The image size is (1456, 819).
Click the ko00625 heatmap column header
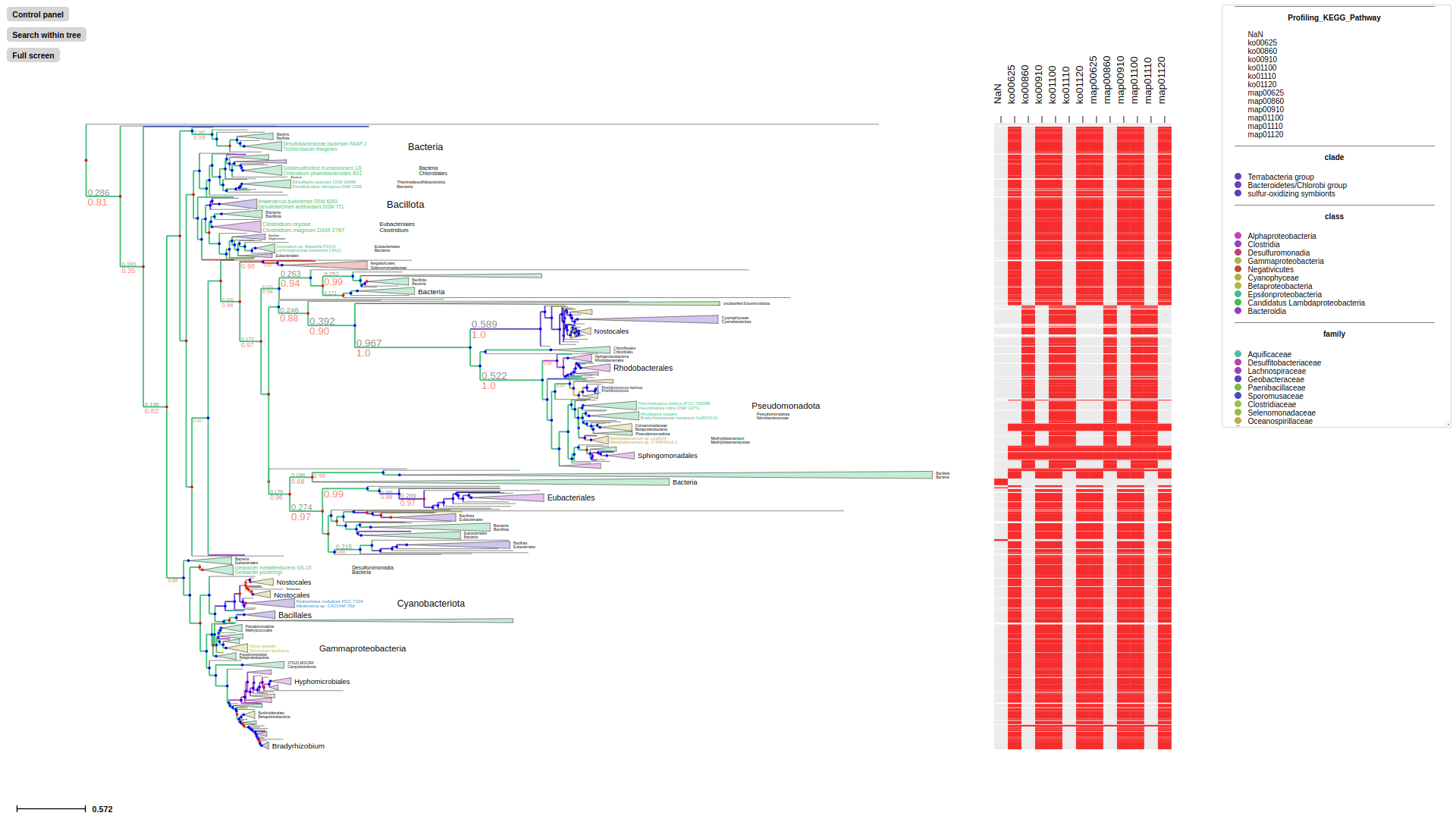click(1012, 84)
